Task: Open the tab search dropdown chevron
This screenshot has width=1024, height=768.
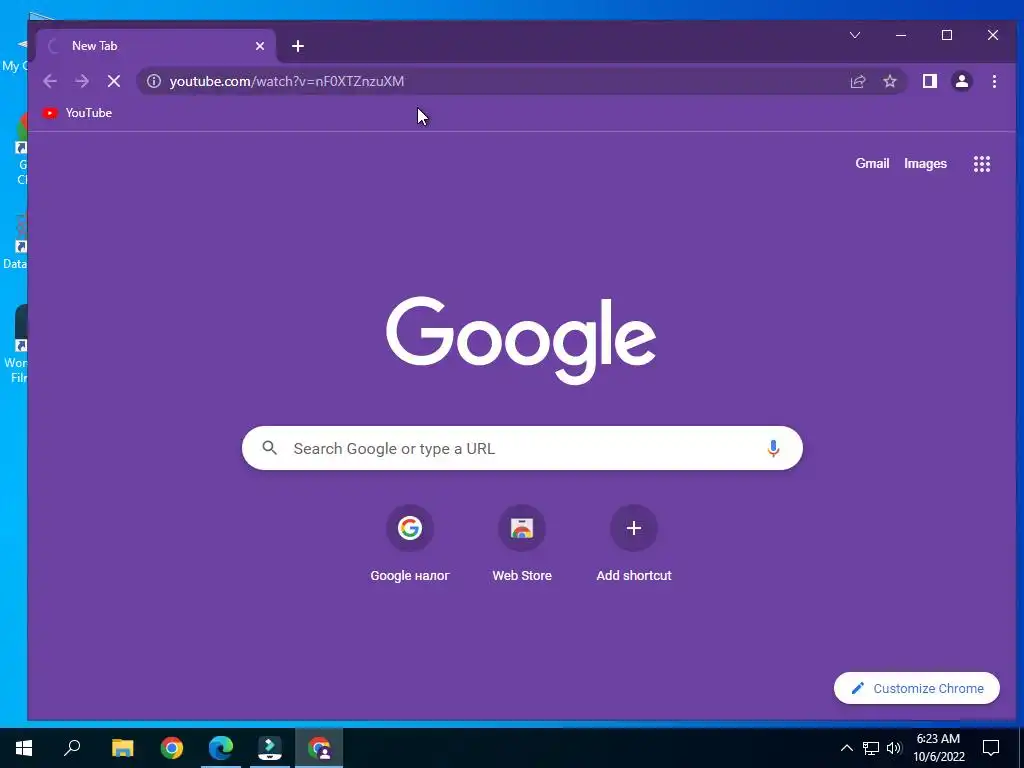Action: (x=854, y=35)
